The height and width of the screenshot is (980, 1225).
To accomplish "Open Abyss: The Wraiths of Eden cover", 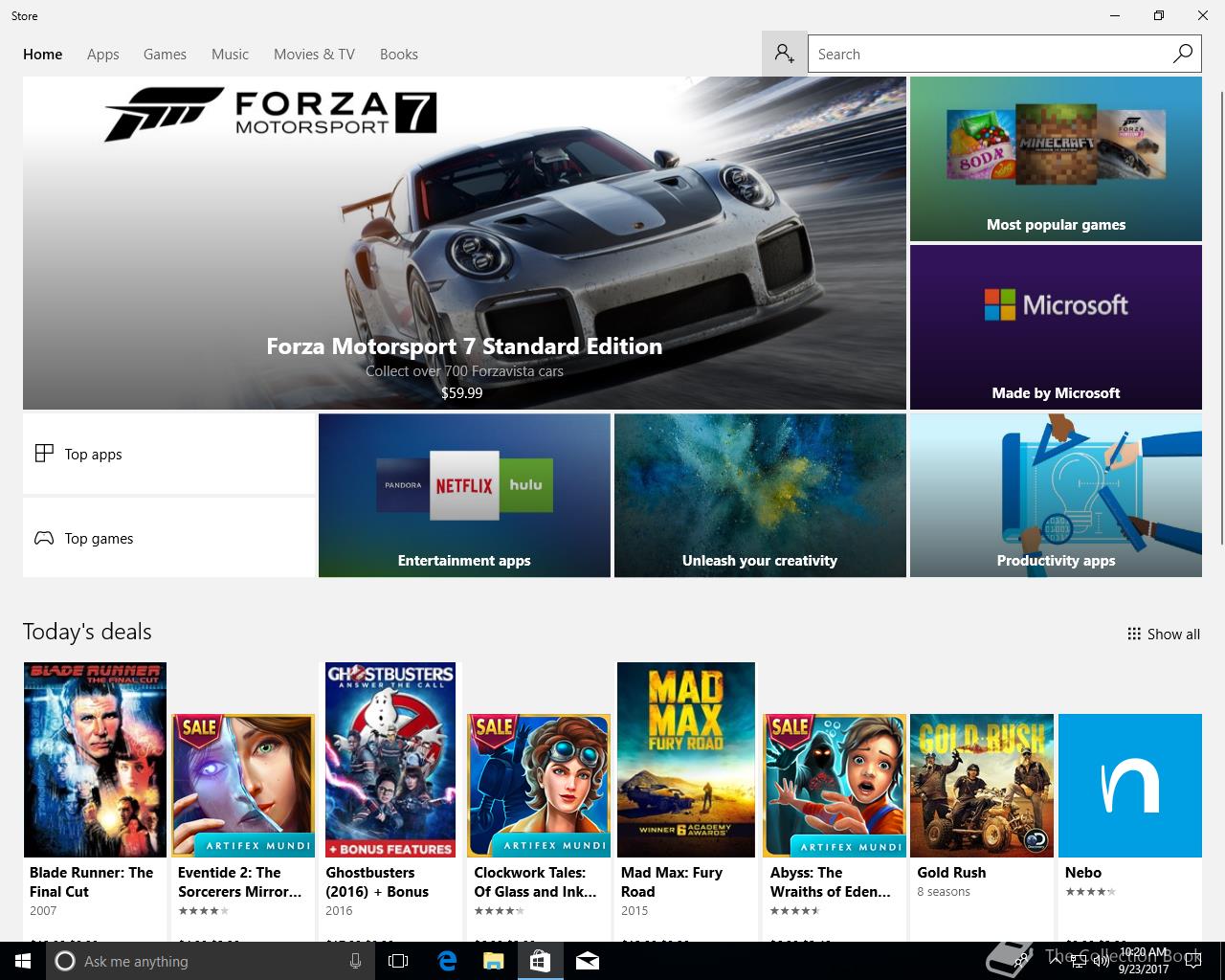I will click(x=835, y=786).
